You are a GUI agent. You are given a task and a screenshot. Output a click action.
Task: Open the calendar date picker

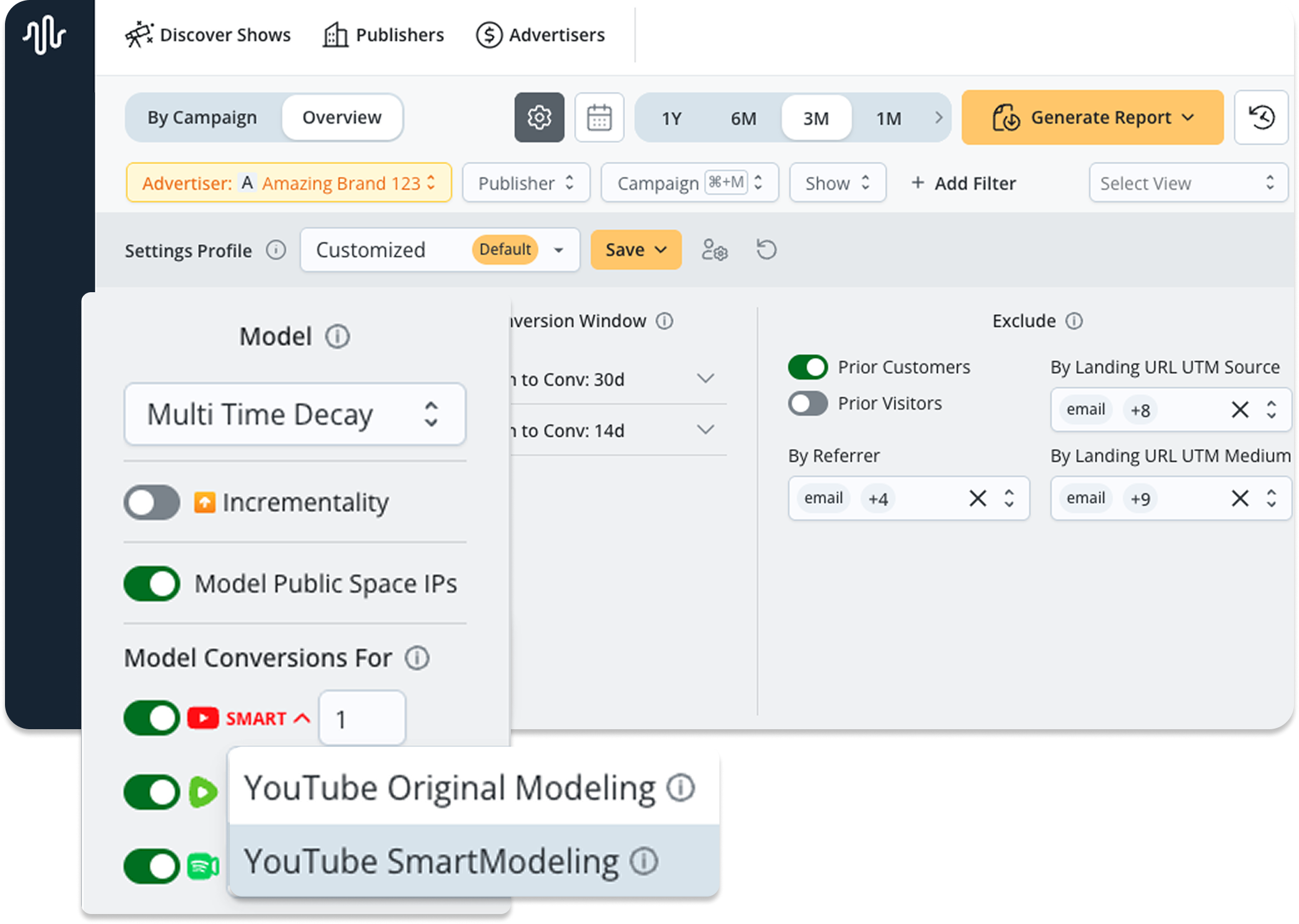tap(599, 117)
